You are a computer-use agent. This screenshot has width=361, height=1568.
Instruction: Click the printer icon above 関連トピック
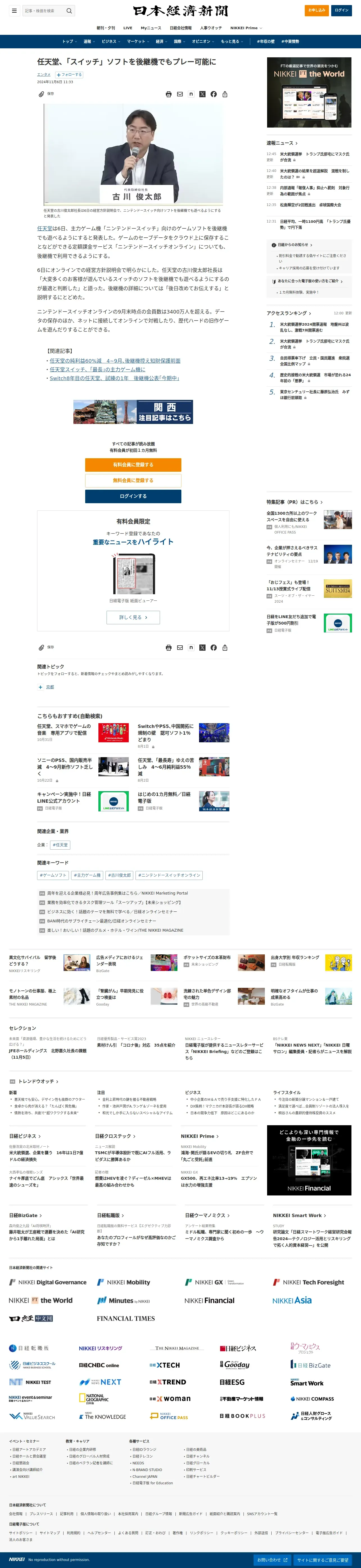tap(169, 648)
